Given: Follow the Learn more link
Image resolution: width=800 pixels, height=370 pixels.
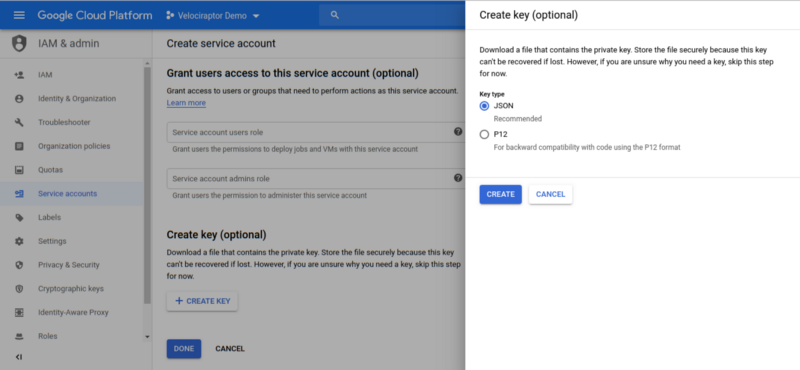Looking at the screenshot, I should click(186, 103).
